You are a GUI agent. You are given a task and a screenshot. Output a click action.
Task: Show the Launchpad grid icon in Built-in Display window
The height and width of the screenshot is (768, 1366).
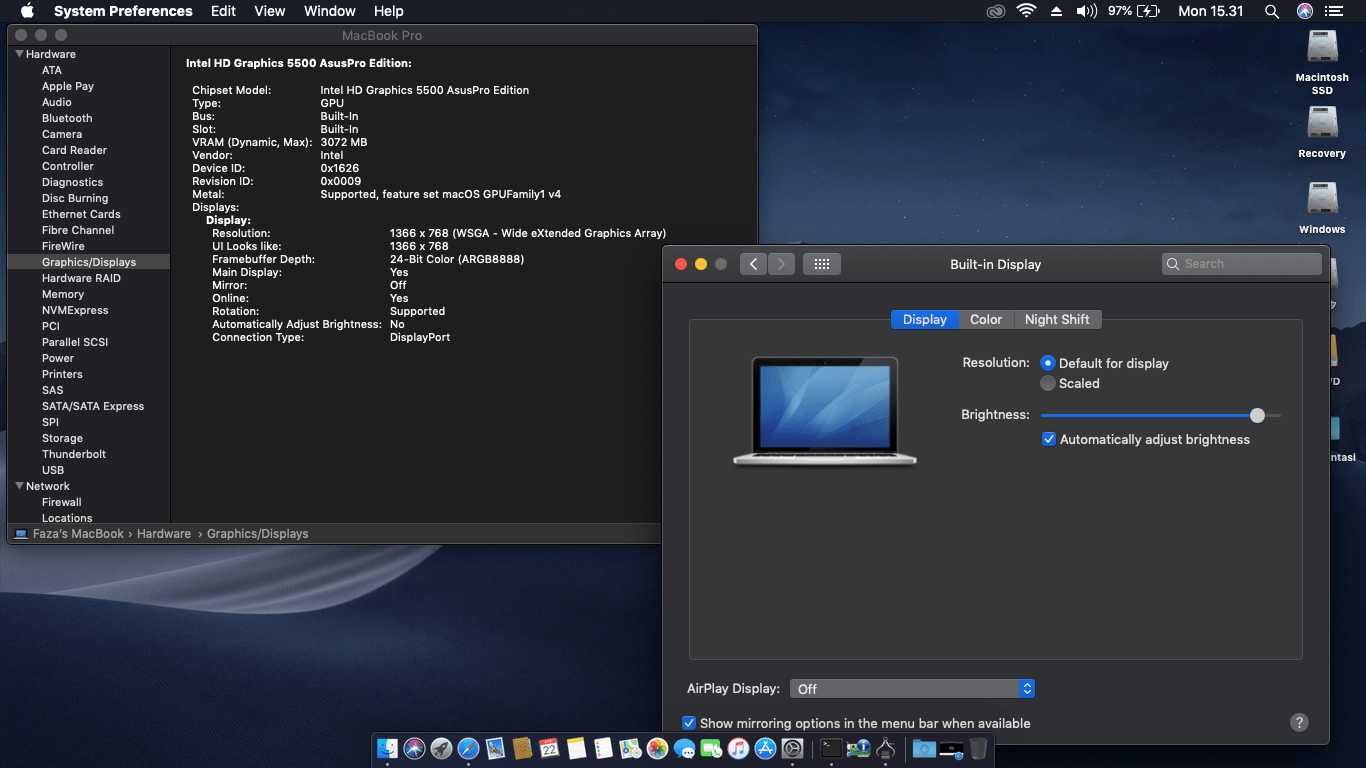tap(821, 263)
